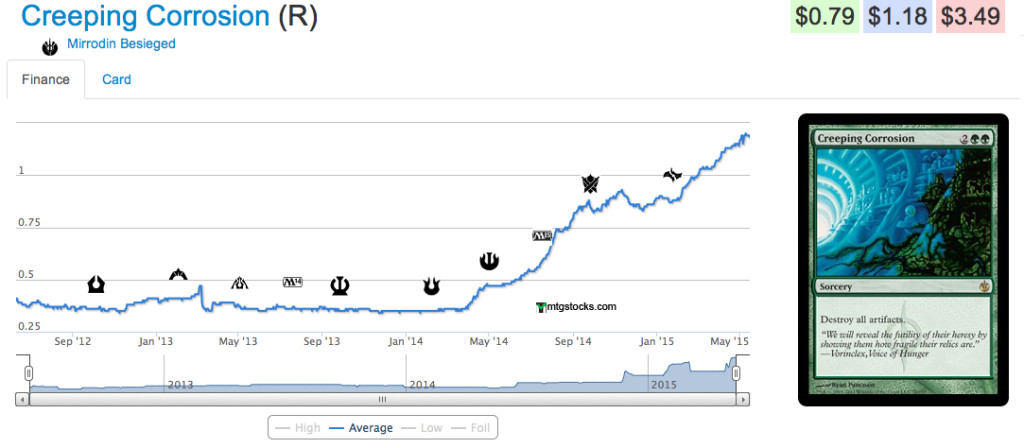Viewport: 1024px width, 448px height.
Task: Open the Mirrodin Besieged set link
Action: [121, 44]
